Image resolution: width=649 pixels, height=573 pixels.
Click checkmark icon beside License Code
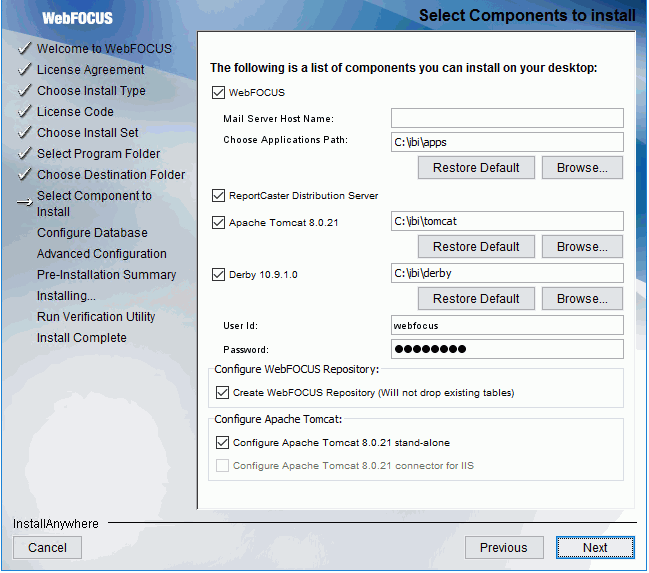tap(24, 111)
